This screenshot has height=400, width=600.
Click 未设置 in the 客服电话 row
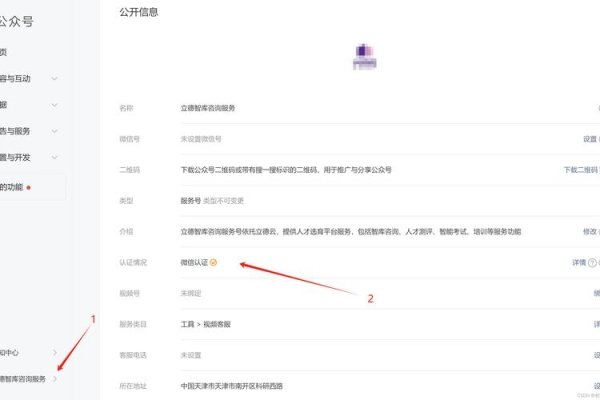tap(191, 355)
